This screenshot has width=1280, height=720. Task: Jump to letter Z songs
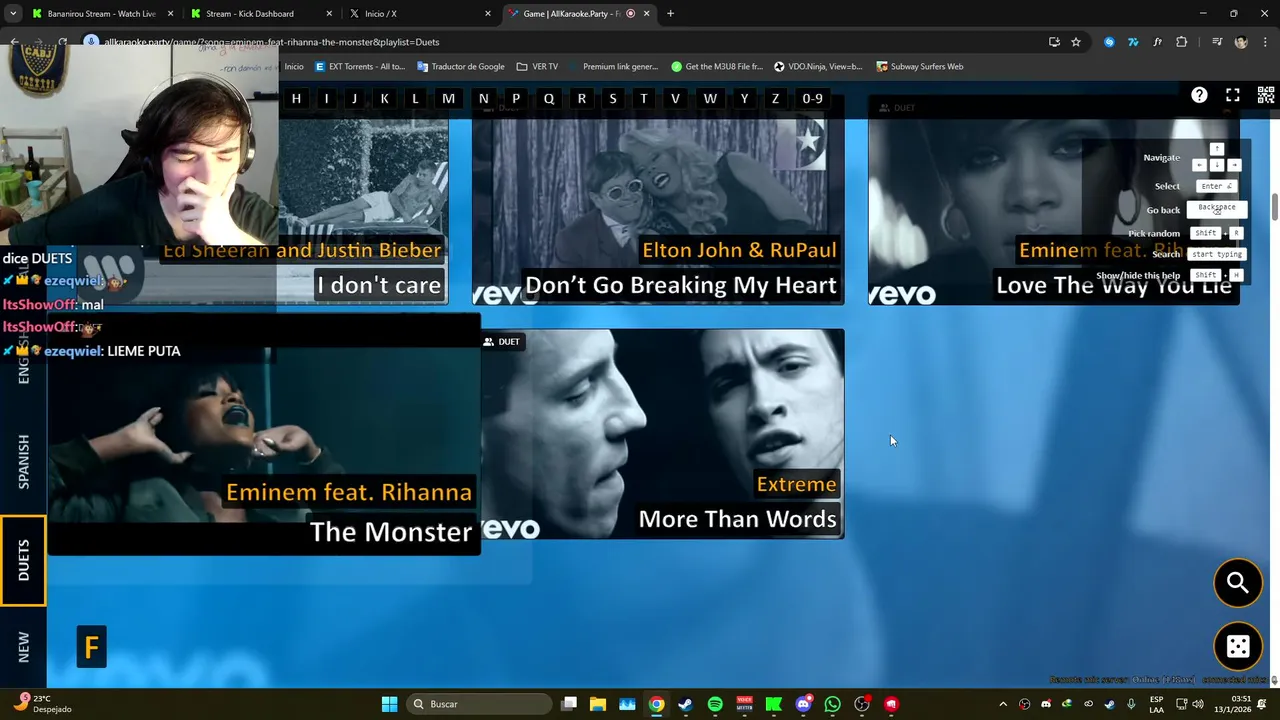click(x=775, y=98)
